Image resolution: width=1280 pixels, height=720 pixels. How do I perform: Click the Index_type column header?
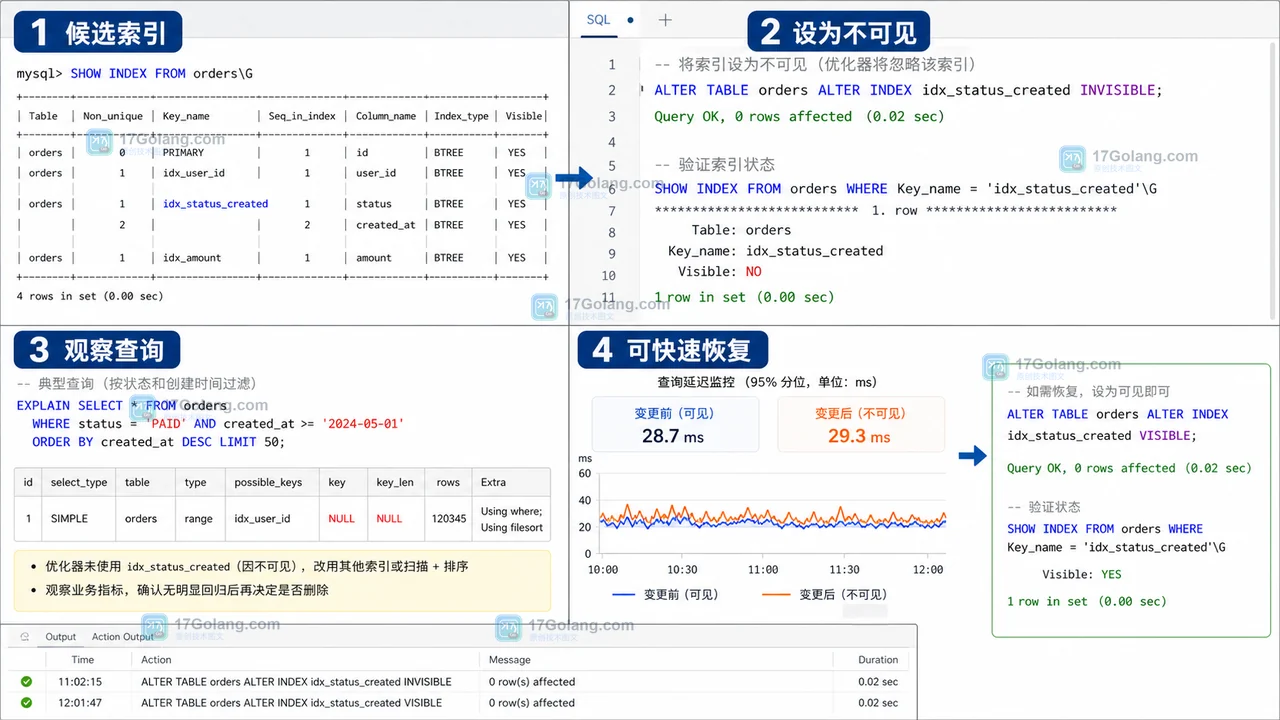[461, 116]
